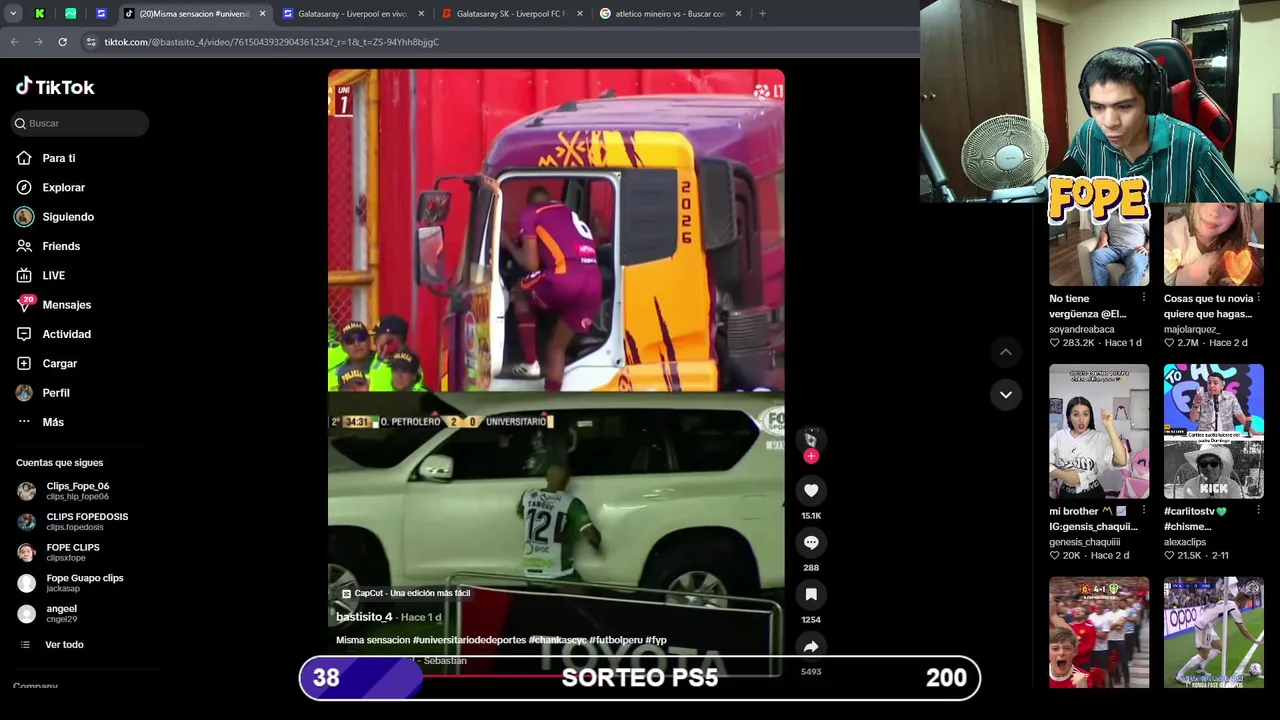The height and width of the screenshot is (720, 1280).
Task: Open options for 'mi brother' video
Action: coord(1144,511)
